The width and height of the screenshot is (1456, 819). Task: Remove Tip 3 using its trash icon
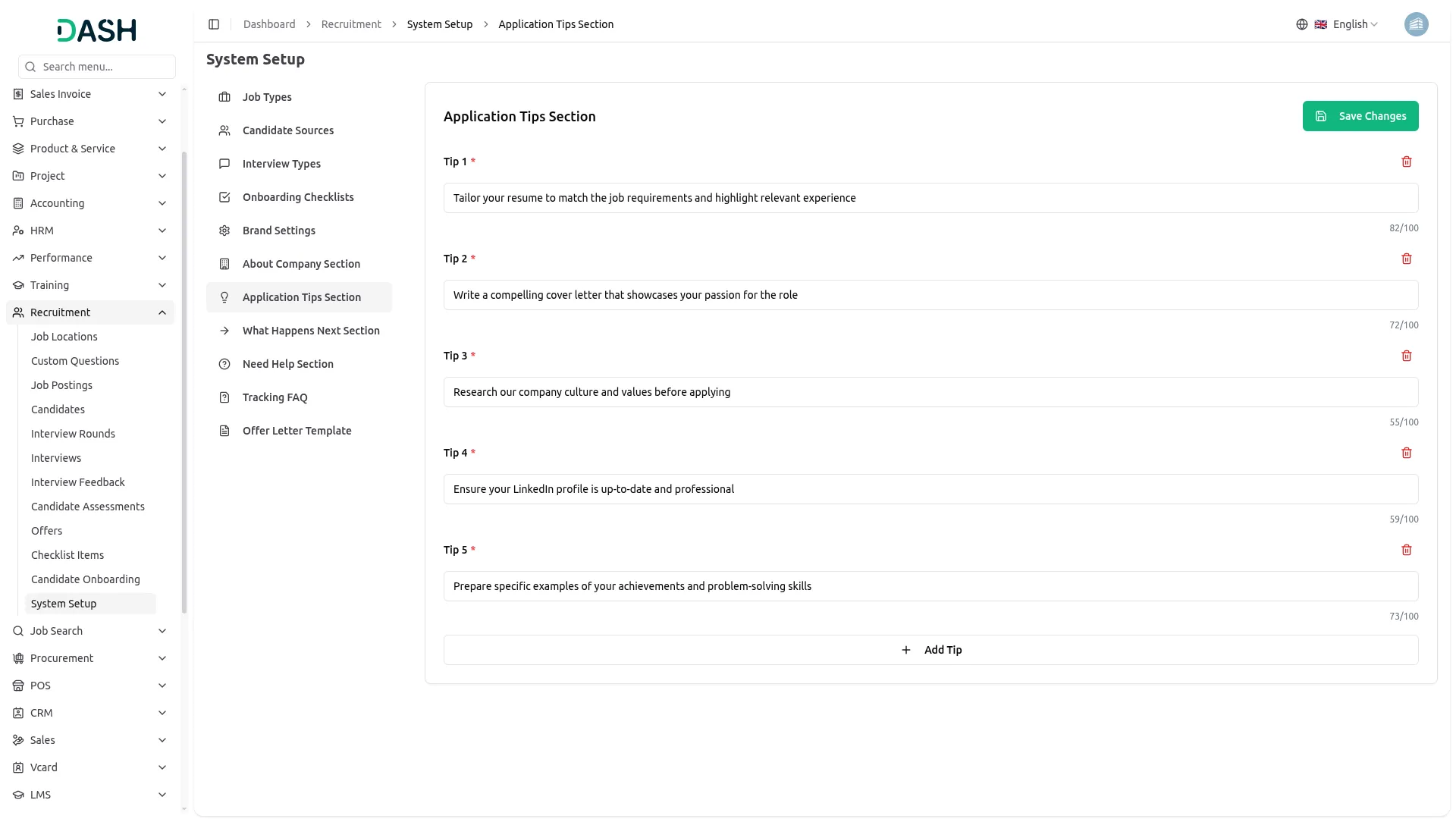click(1406, 356)
